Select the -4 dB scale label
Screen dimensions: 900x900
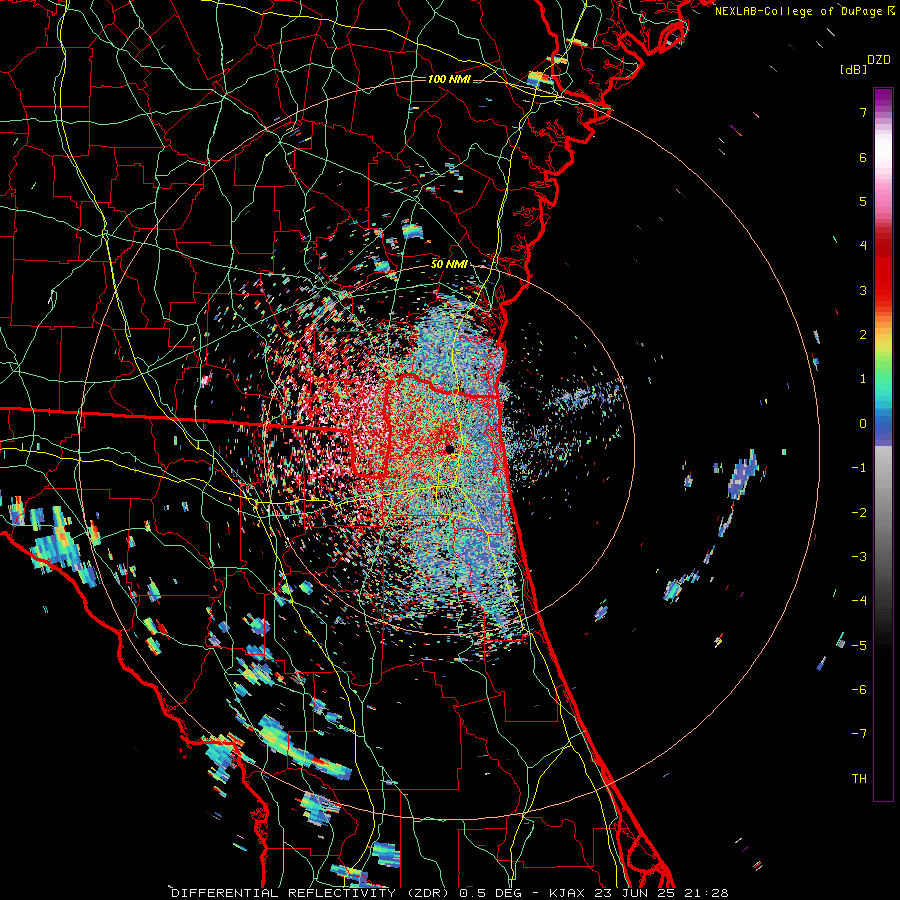point(859,601)
